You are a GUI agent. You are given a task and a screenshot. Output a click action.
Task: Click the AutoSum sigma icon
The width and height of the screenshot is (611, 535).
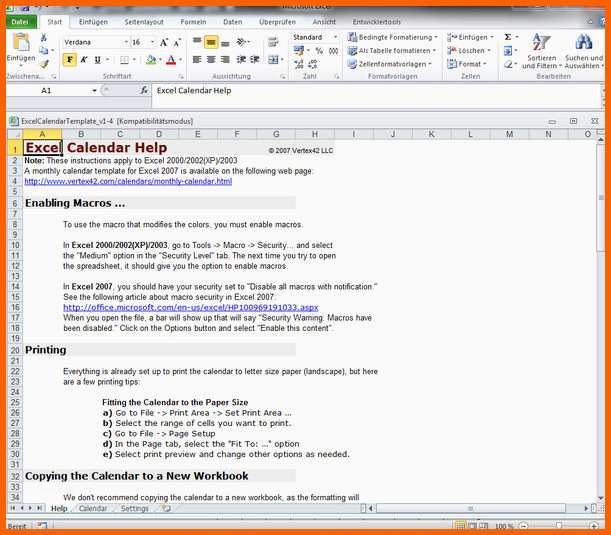[508, 37]
